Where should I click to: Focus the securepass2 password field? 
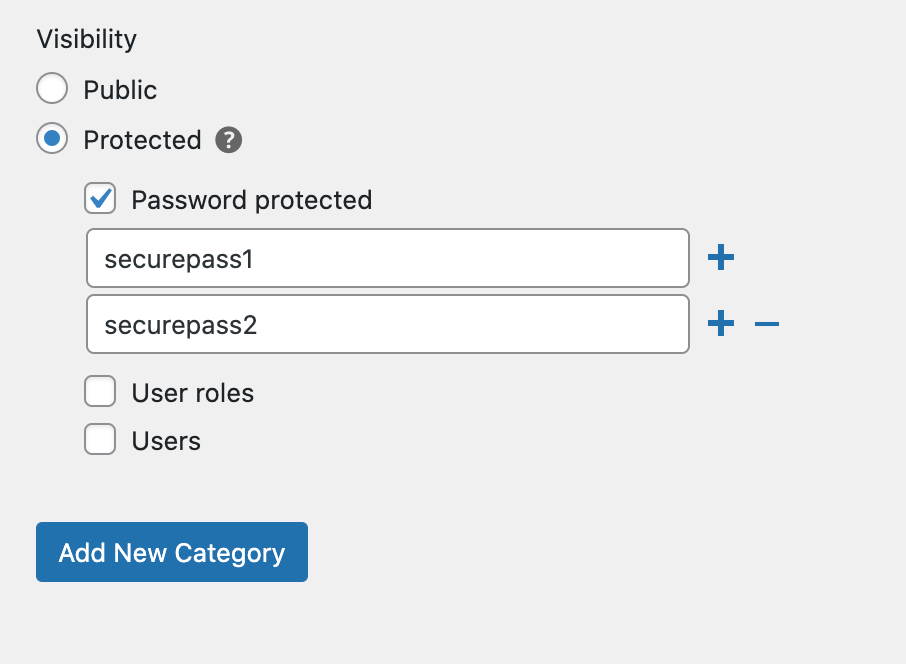tap(388, 324)
